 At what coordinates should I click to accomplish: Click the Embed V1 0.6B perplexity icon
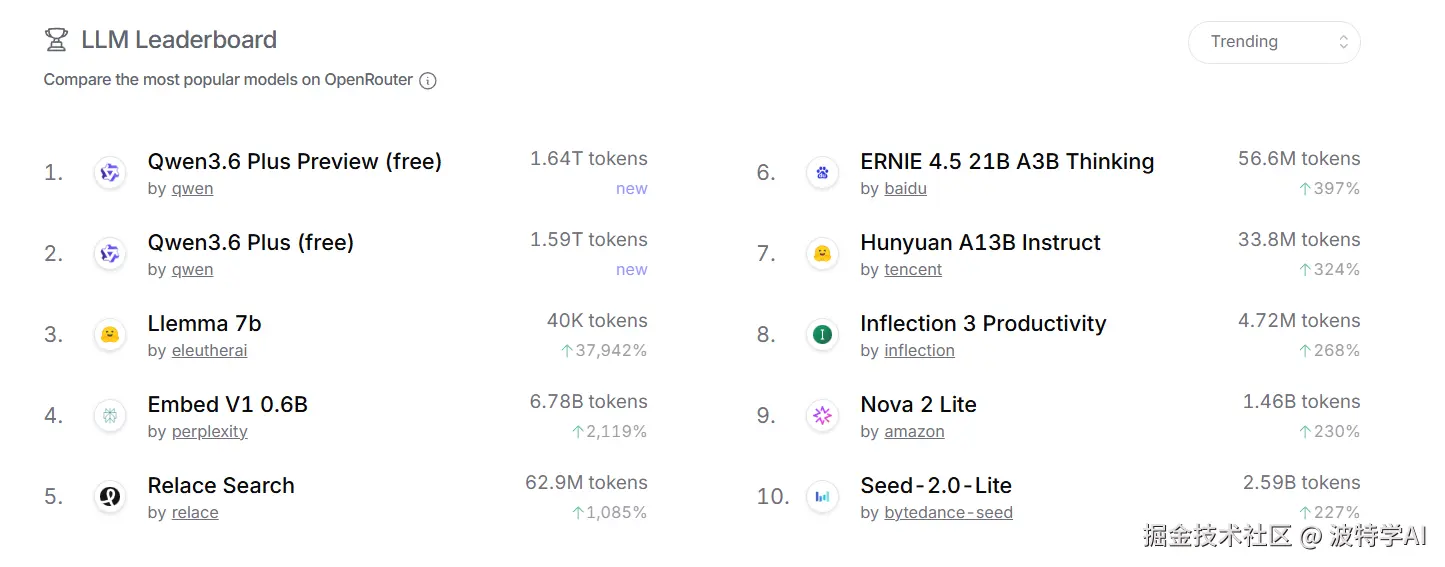coord(110,416)
